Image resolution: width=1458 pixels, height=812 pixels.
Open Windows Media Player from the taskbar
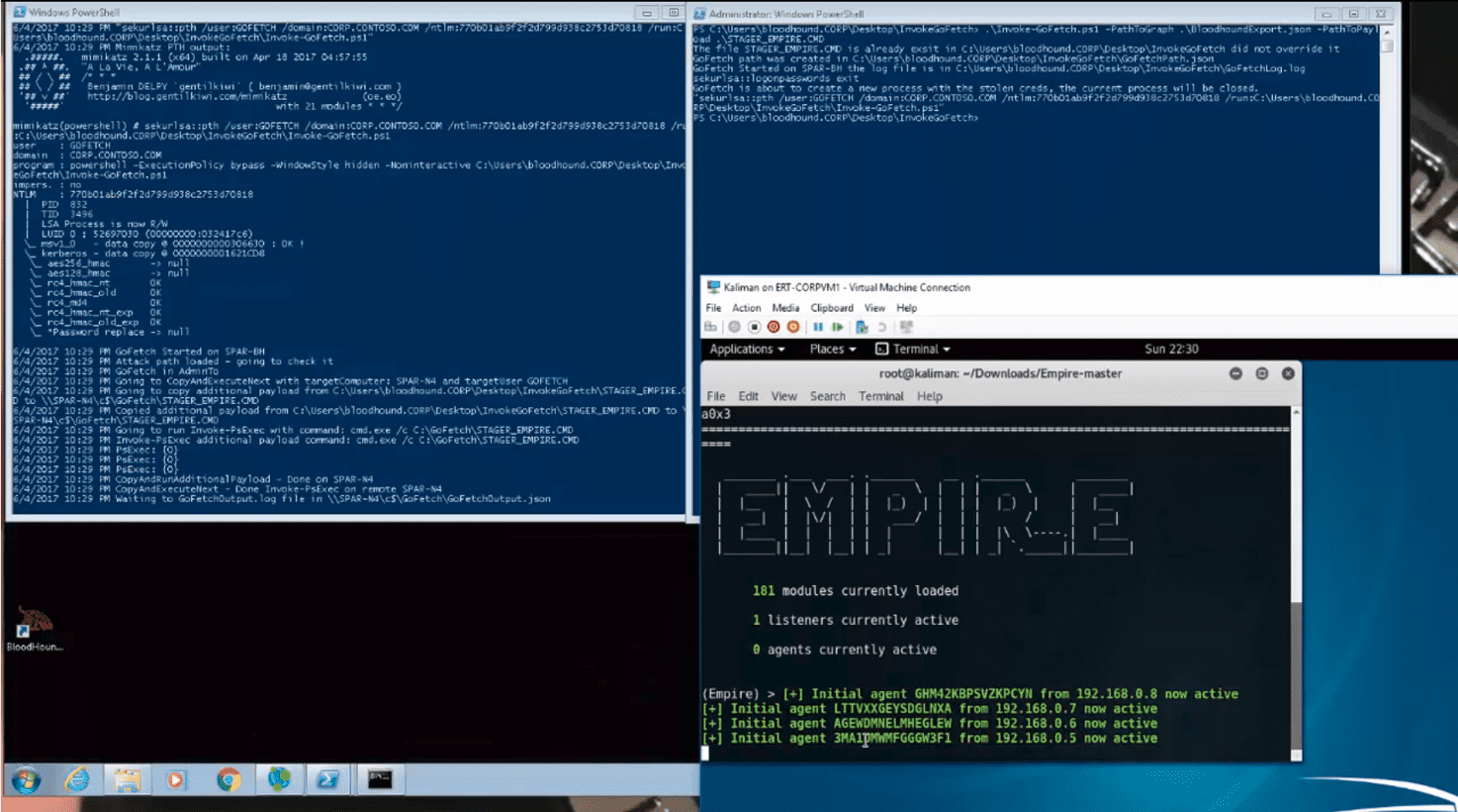pos(176,780)
